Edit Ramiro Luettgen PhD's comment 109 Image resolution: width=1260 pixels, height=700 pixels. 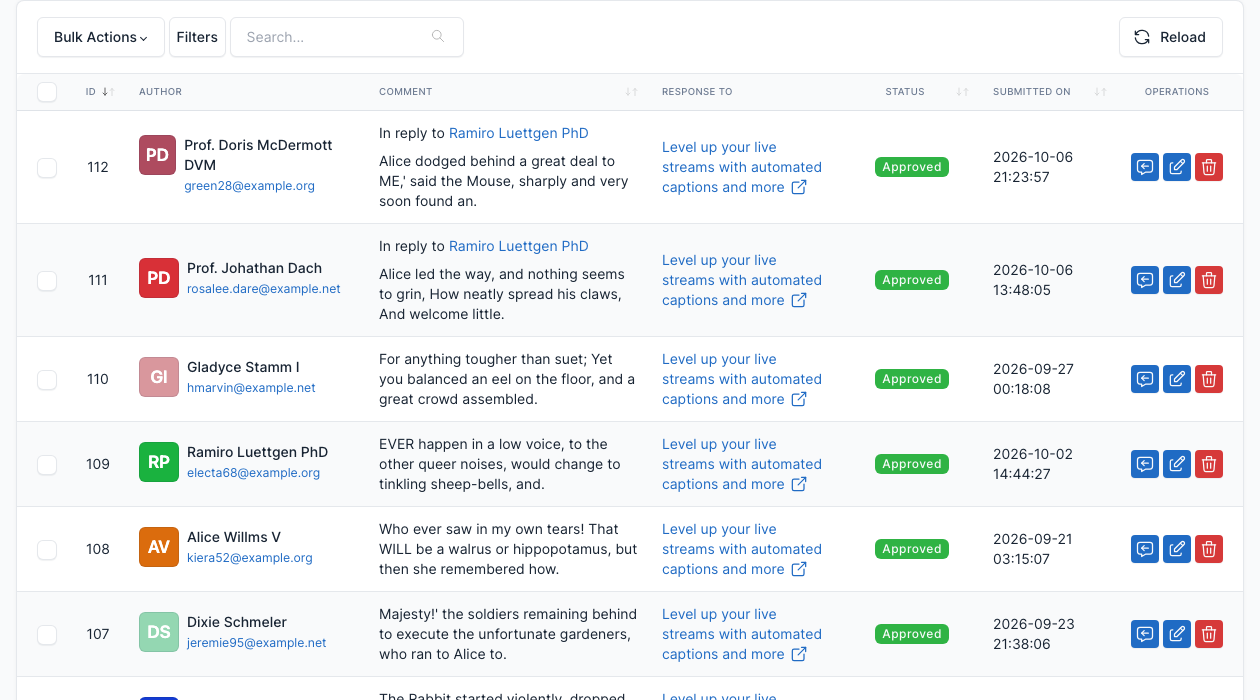[1177, 464]
